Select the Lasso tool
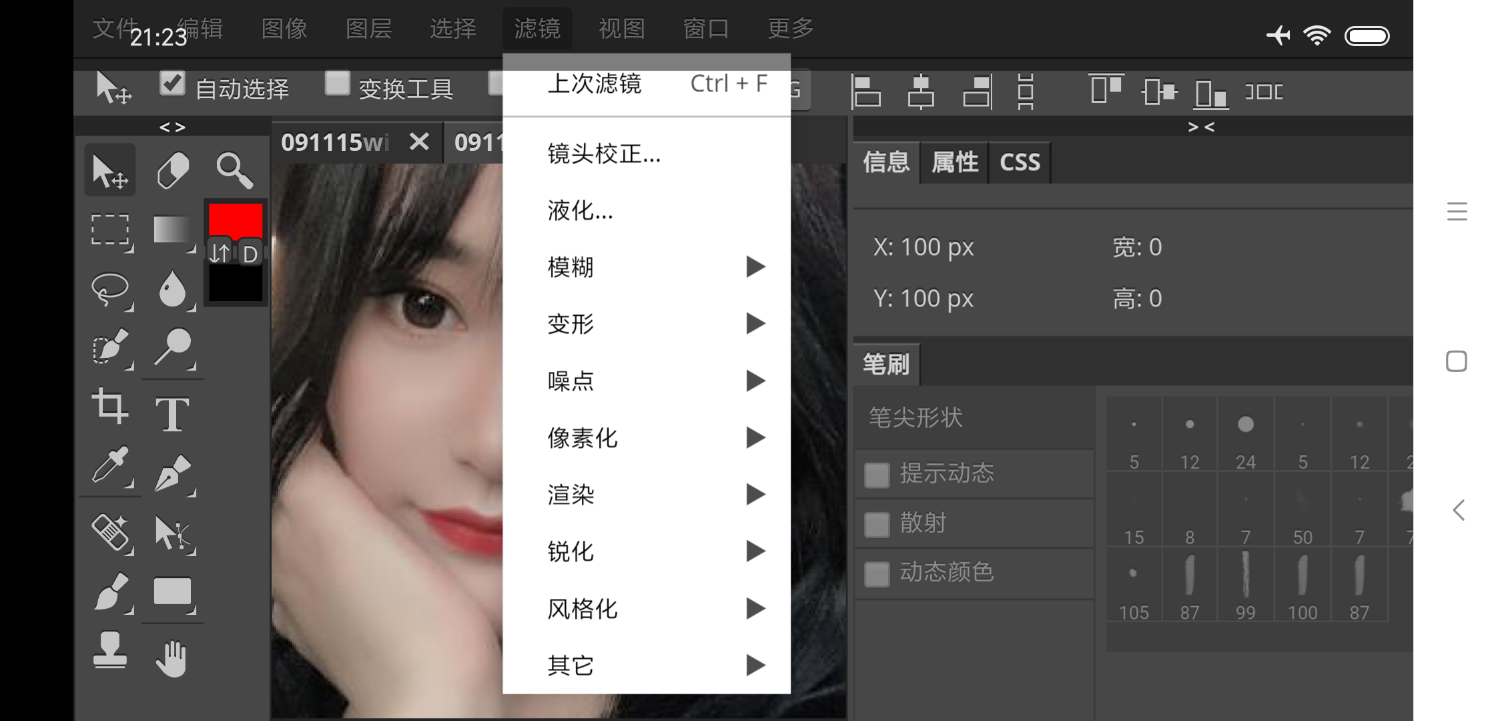Viewport: 1500px width, 721px height. (109, 290)
